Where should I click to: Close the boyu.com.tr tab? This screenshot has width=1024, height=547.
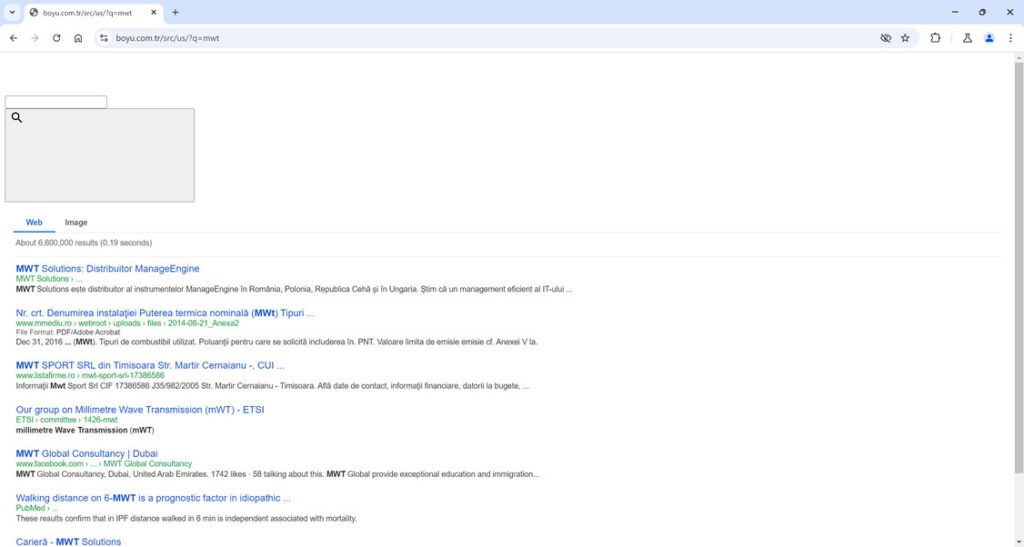153,12
